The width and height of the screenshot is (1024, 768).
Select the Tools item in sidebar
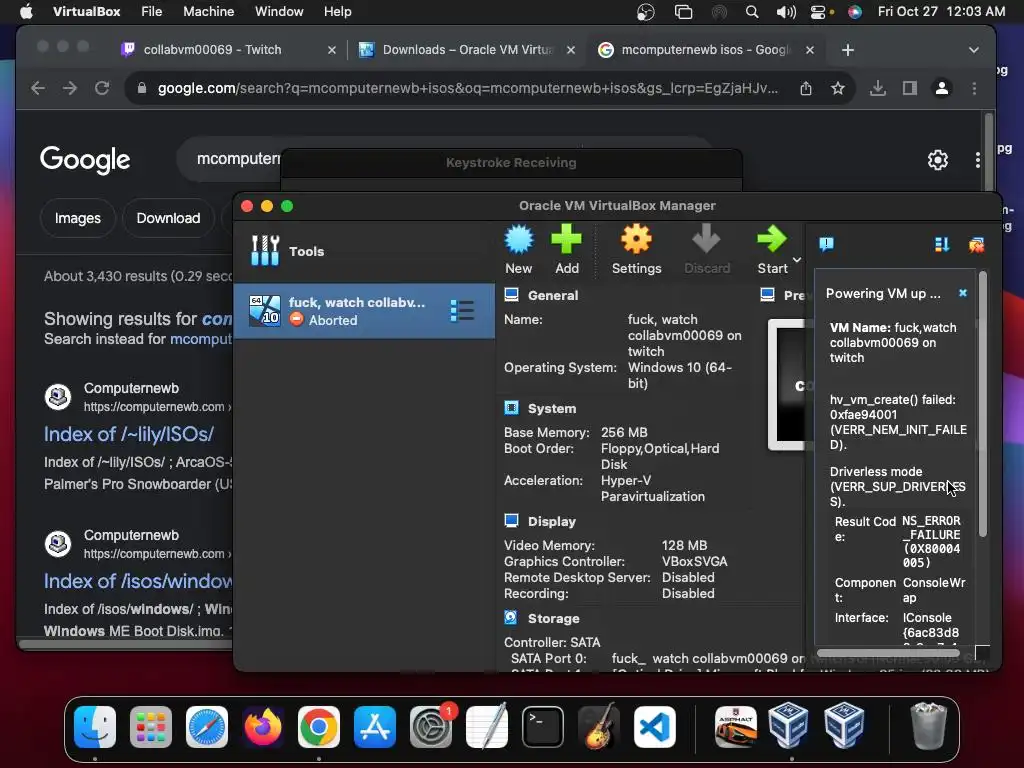pyautogui.click(x=364, y=251)
